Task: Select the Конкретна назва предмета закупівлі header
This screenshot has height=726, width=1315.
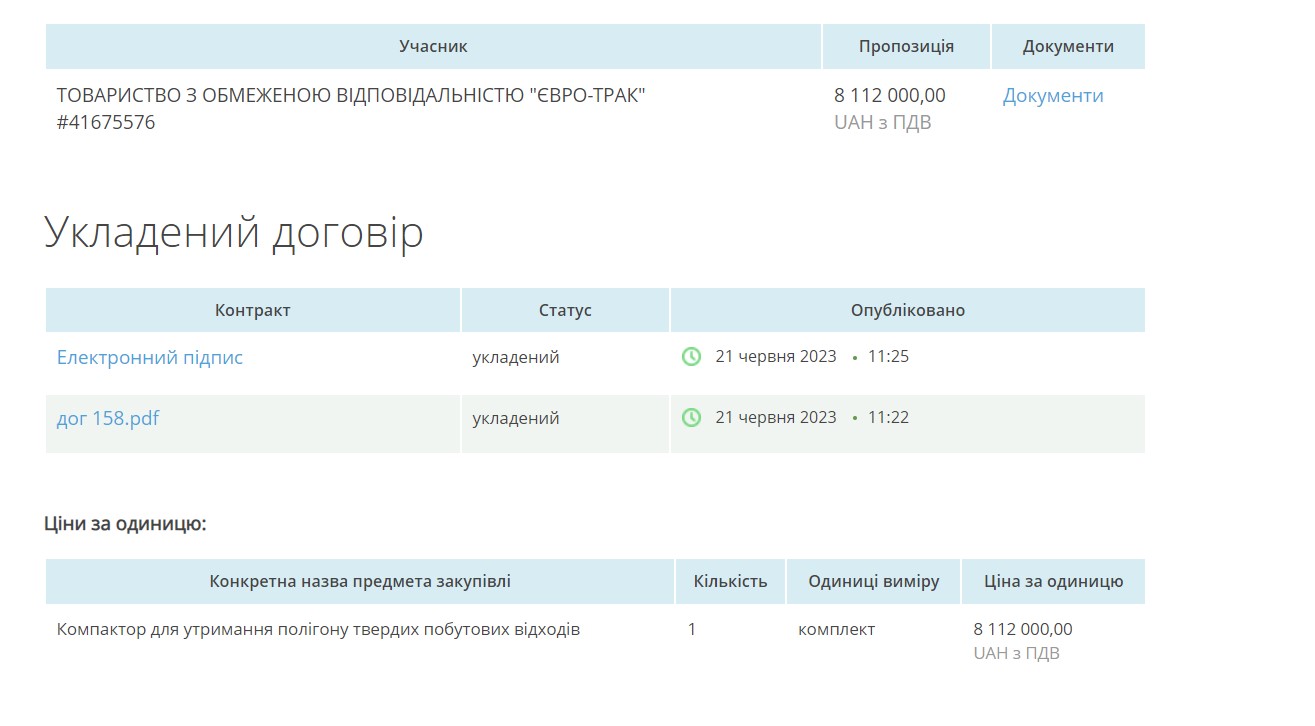Action: [x=360, y=581]
